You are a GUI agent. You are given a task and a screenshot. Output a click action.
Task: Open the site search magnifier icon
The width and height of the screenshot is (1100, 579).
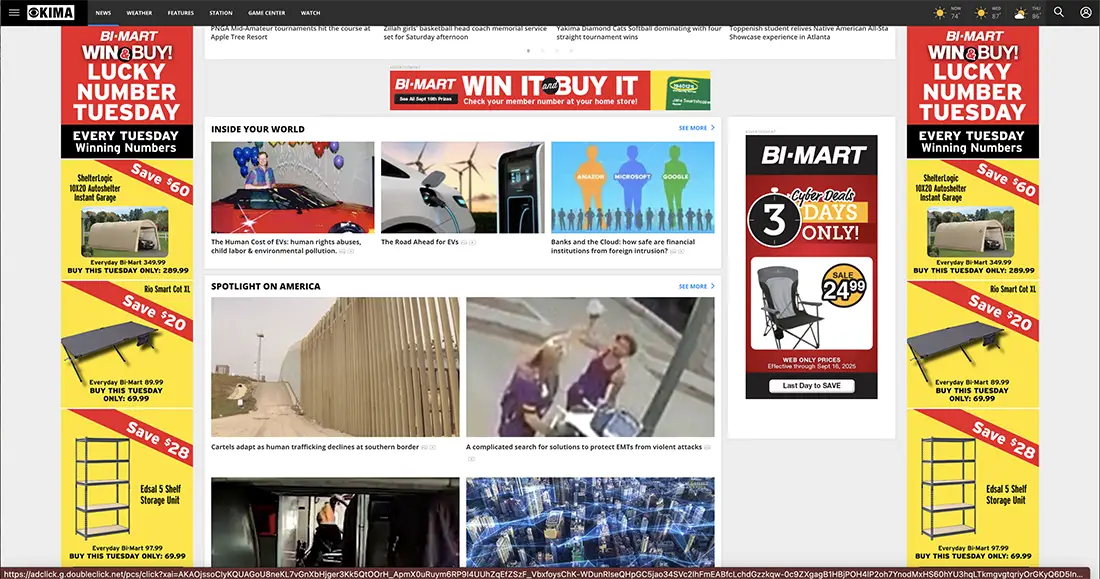[1059, 13]
